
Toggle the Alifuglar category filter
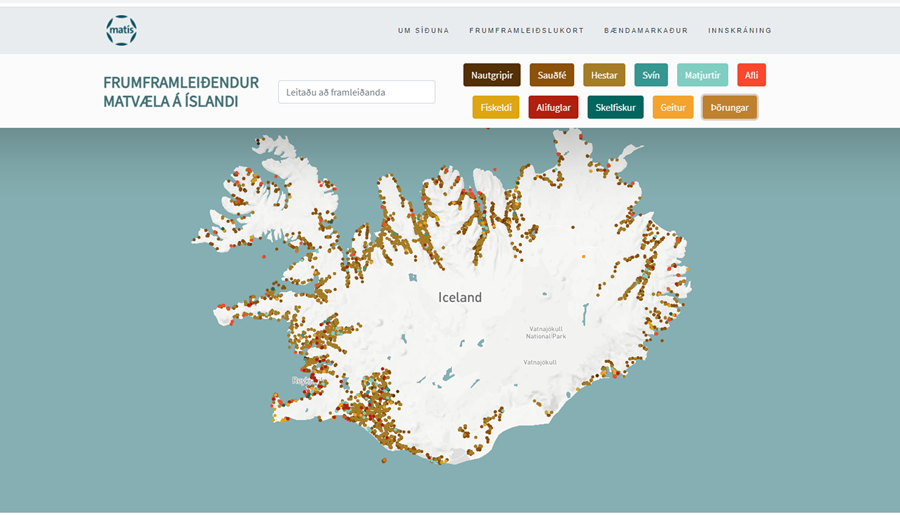553,107
